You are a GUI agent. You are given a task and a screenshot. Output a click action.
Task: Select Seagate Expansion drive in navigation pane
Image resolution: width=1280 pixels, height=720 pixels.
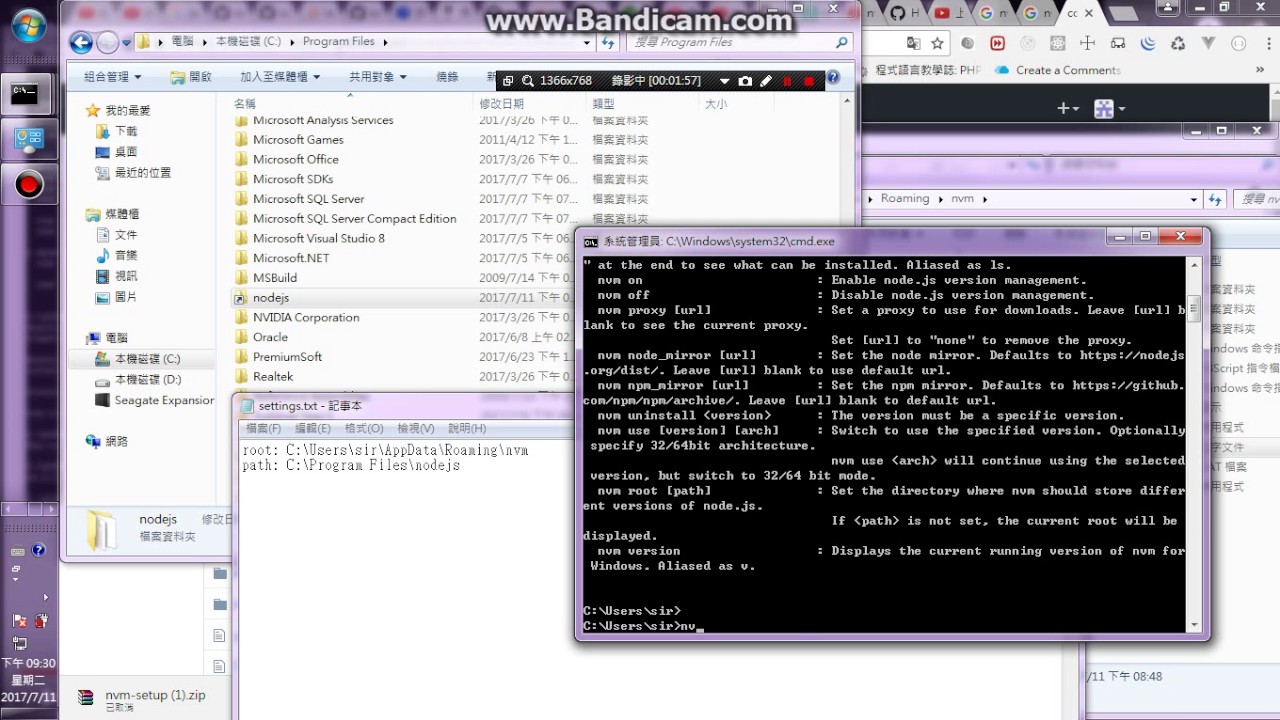(x=164, y=401)
